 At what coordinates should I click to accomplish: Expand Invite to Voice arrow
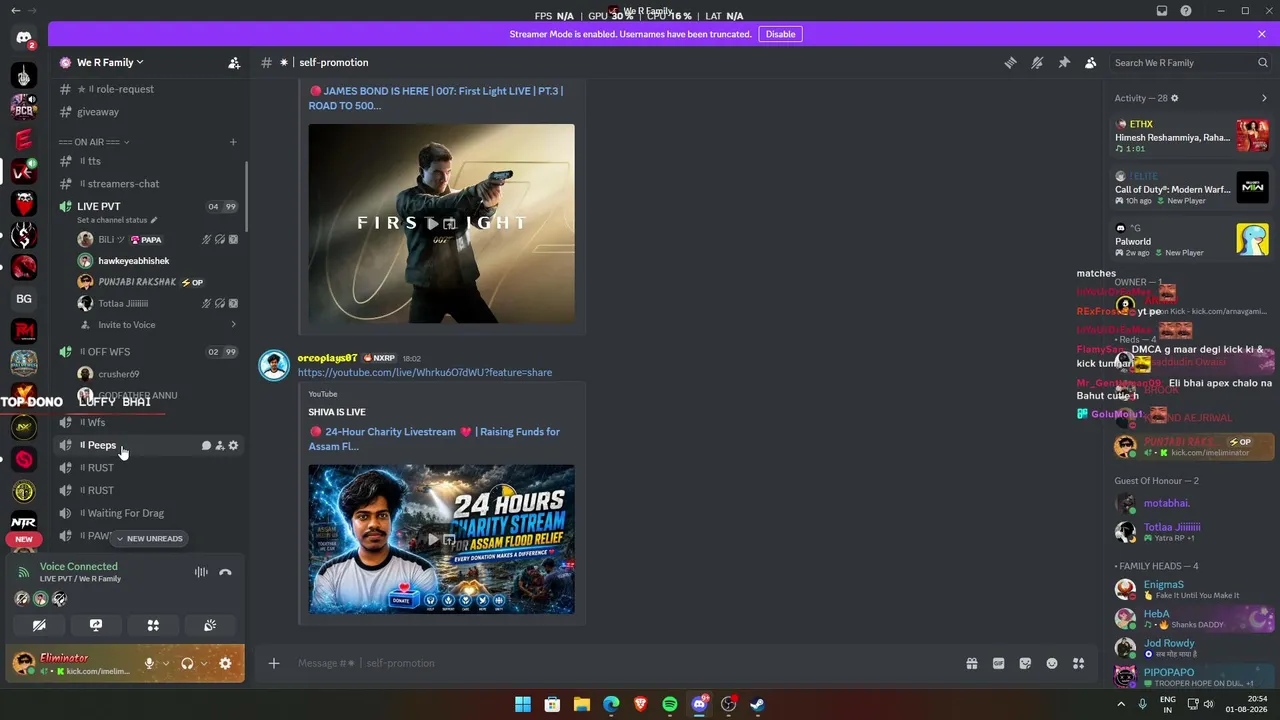click(233, 325)
